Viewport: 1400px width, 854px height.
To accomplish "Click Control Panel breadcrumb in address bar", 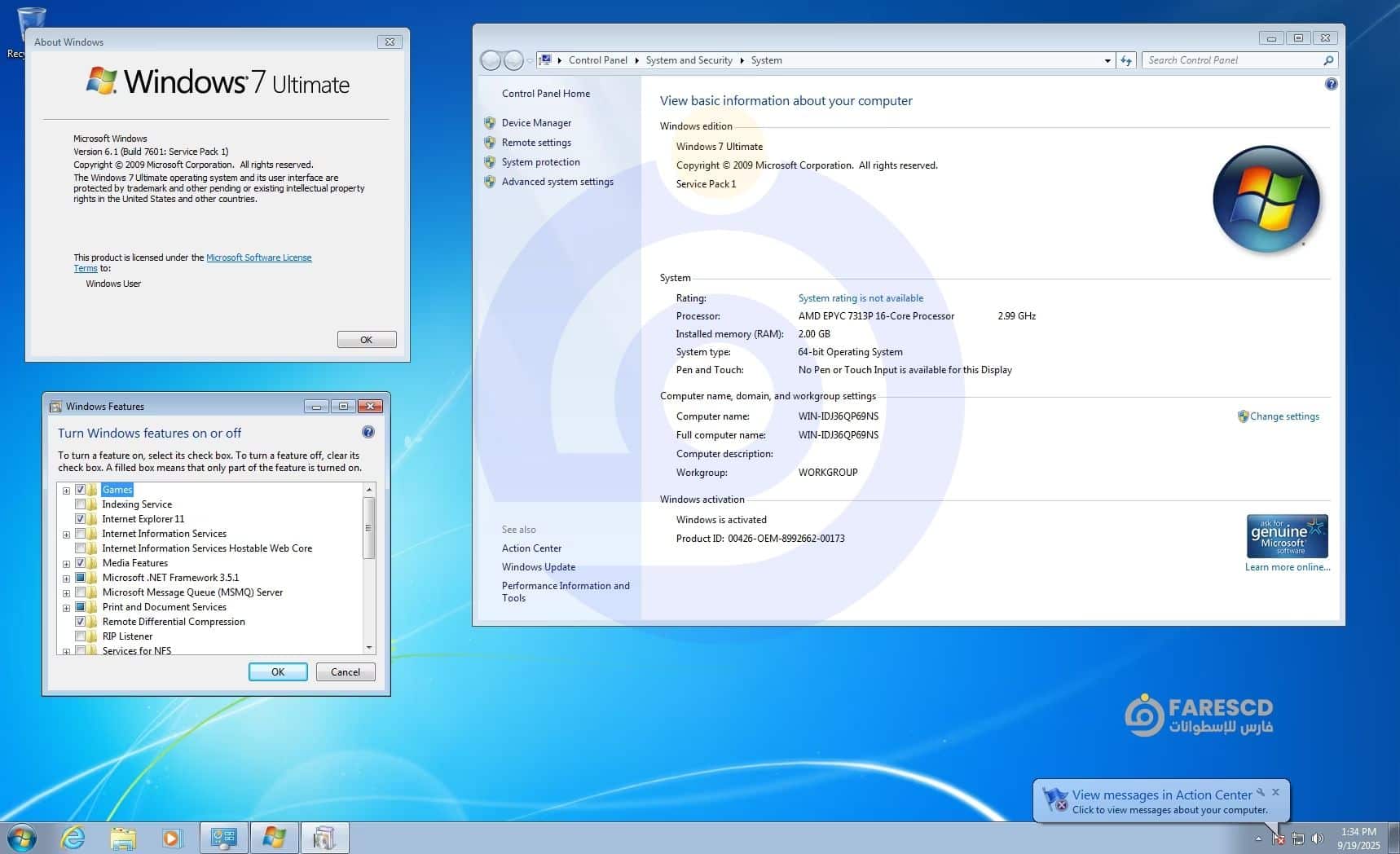I will tap(598, 60).
